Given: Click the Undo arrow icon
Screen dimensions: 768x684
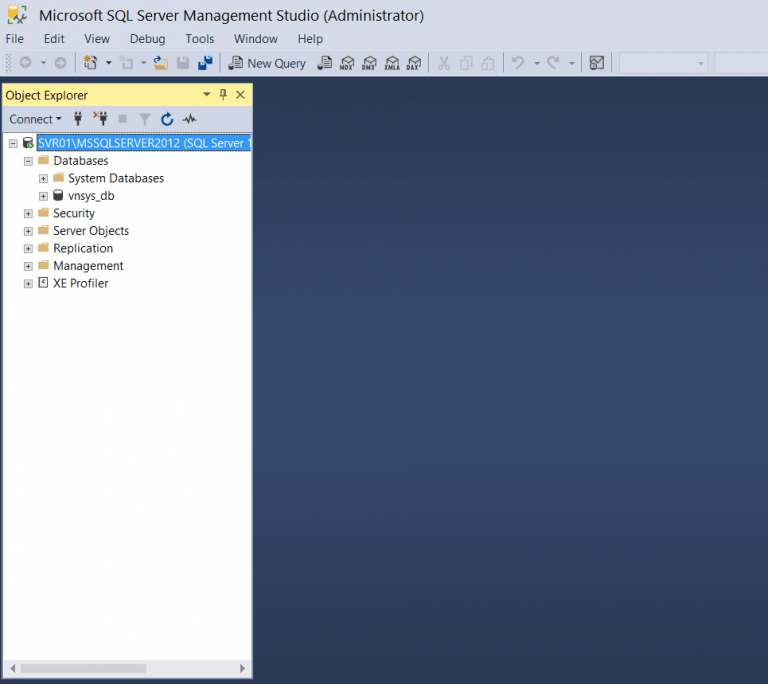Looking at the screenshot, I should click(518, 63).
